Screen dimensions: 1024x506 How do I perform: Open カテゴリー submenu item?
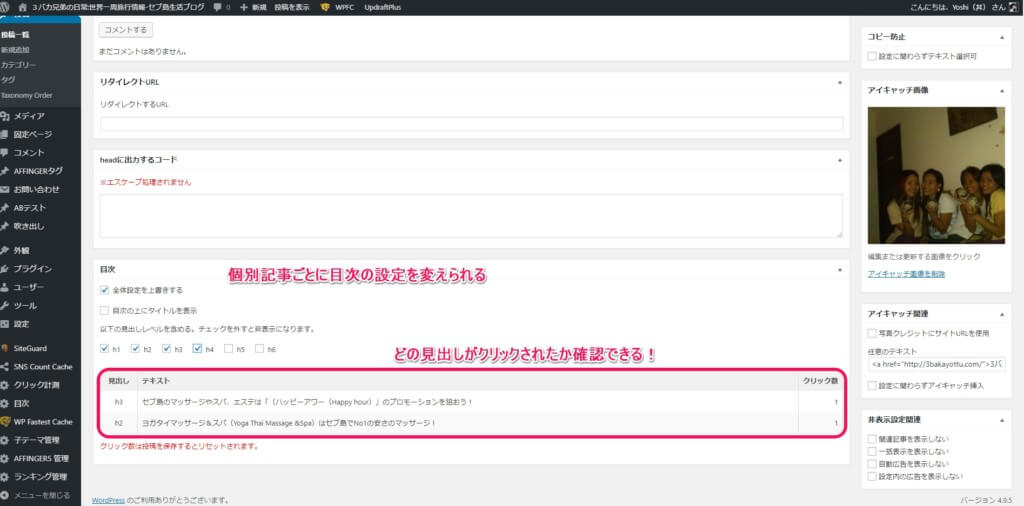click(18, 65)
